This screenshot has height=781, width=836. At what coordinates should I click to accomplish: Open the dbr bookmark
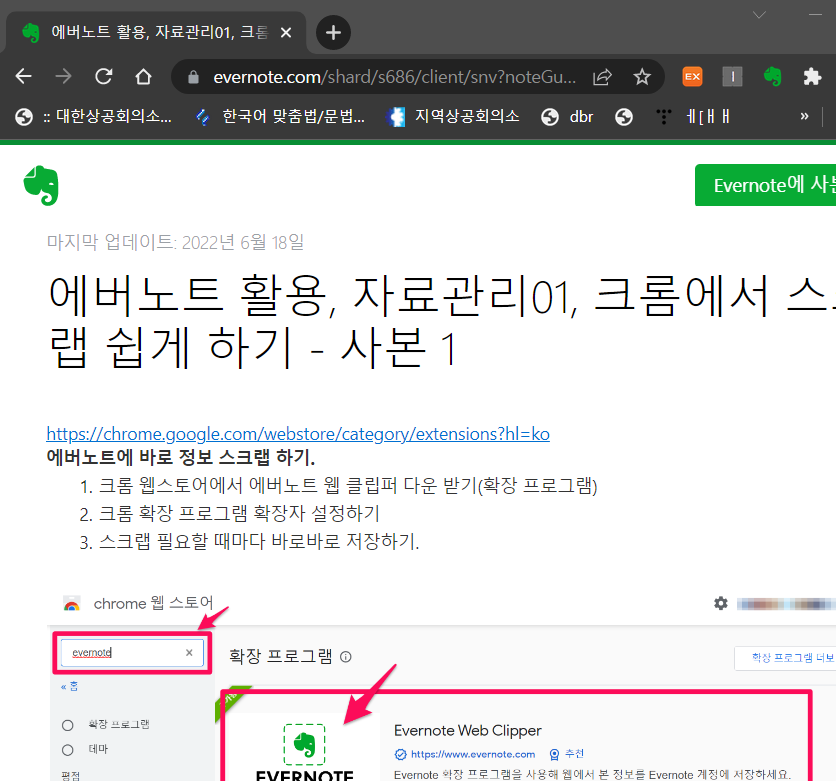click(567, 116)
